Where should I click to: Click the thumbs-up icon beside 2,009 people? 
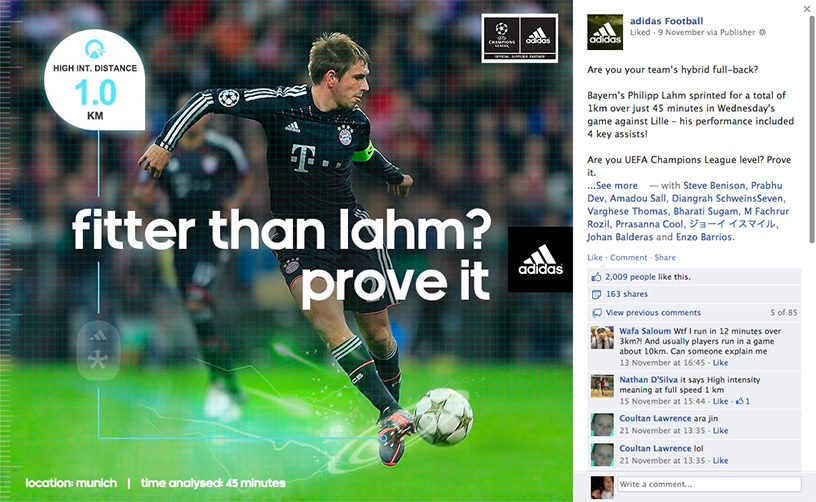pyautogui.click(x=596, y=277)
